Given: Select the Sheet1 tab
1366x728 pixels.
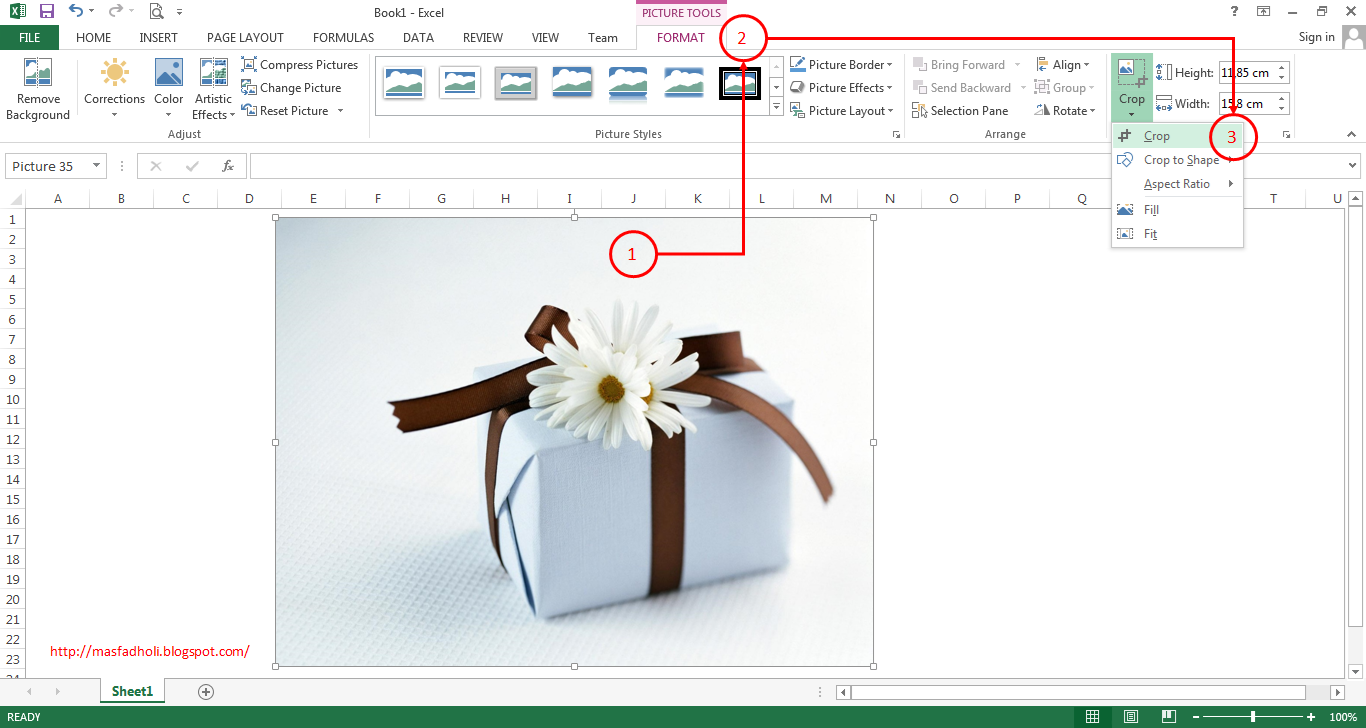Looking at the screenshot, I should click(x=132, y=691).
